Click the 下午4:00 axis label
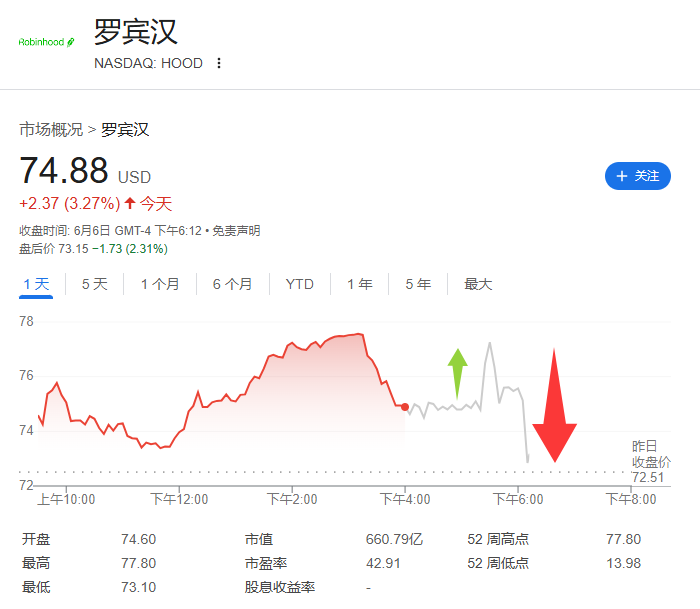700x609 pixels. pyautogui.click(x=405, y=499)
